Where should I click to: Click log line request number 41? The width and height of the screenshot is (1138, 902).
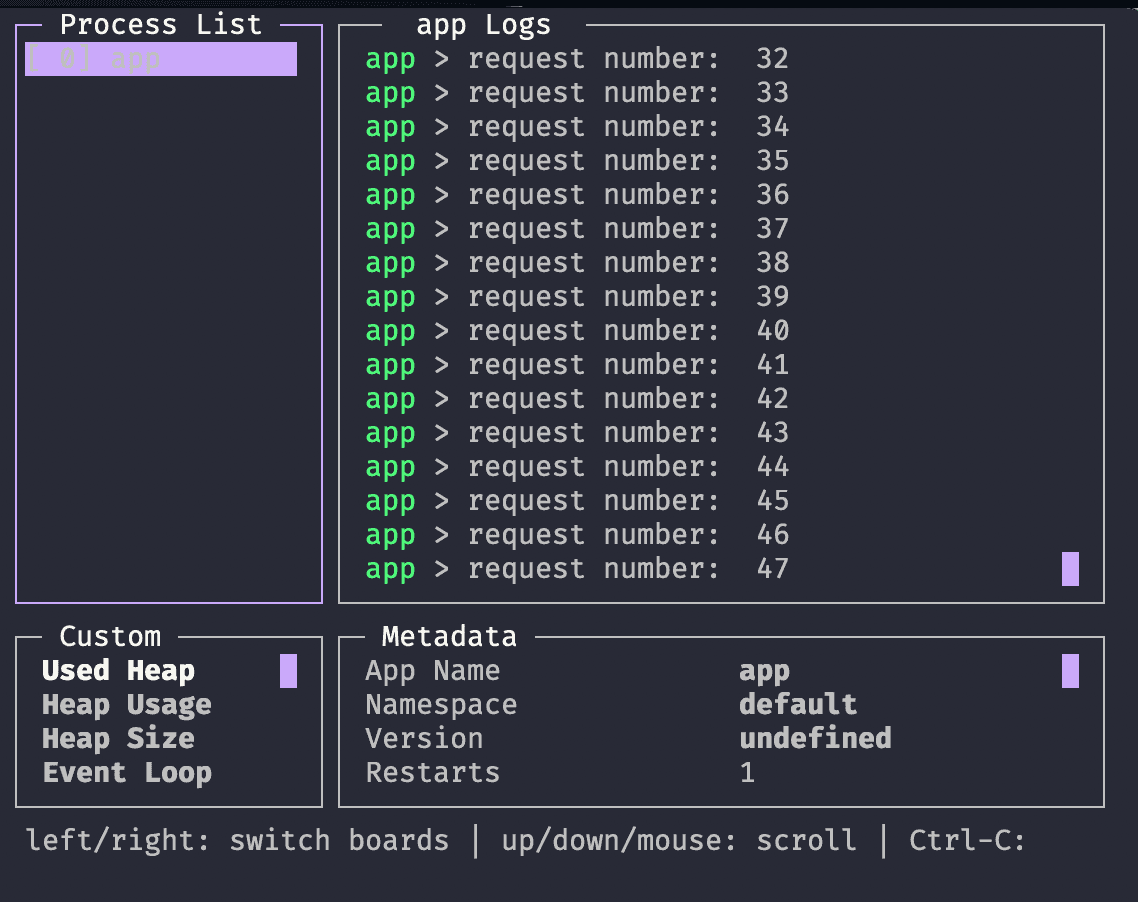click(x=577, y=365)
